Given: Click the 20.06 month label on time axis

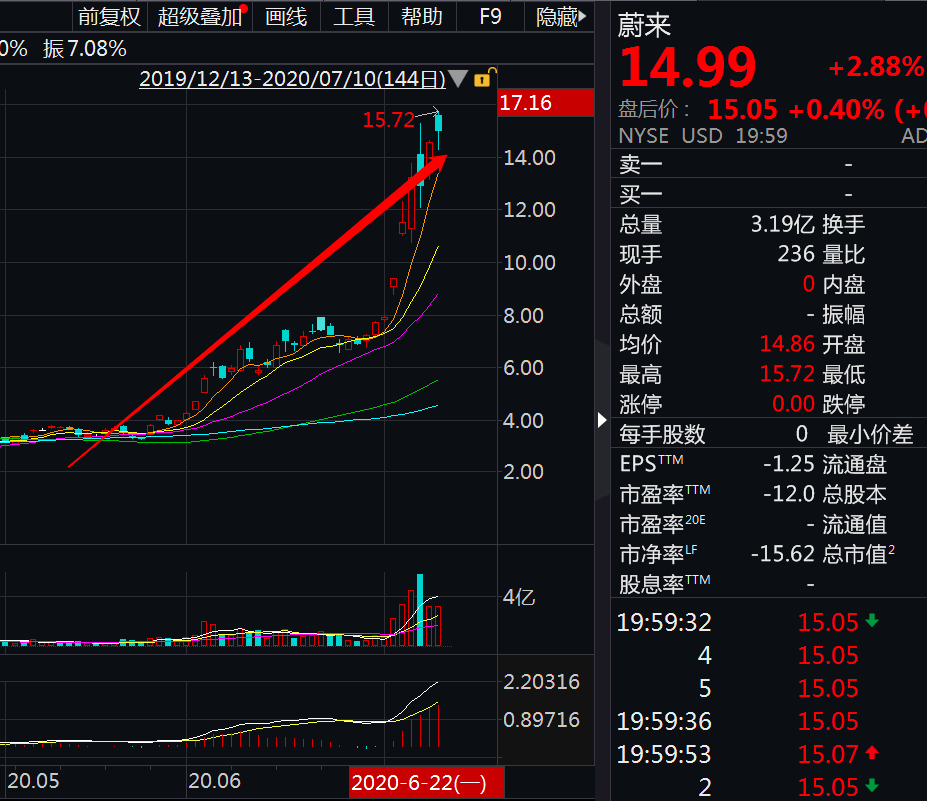Looking at the screenshot, I should pos(215,781).
